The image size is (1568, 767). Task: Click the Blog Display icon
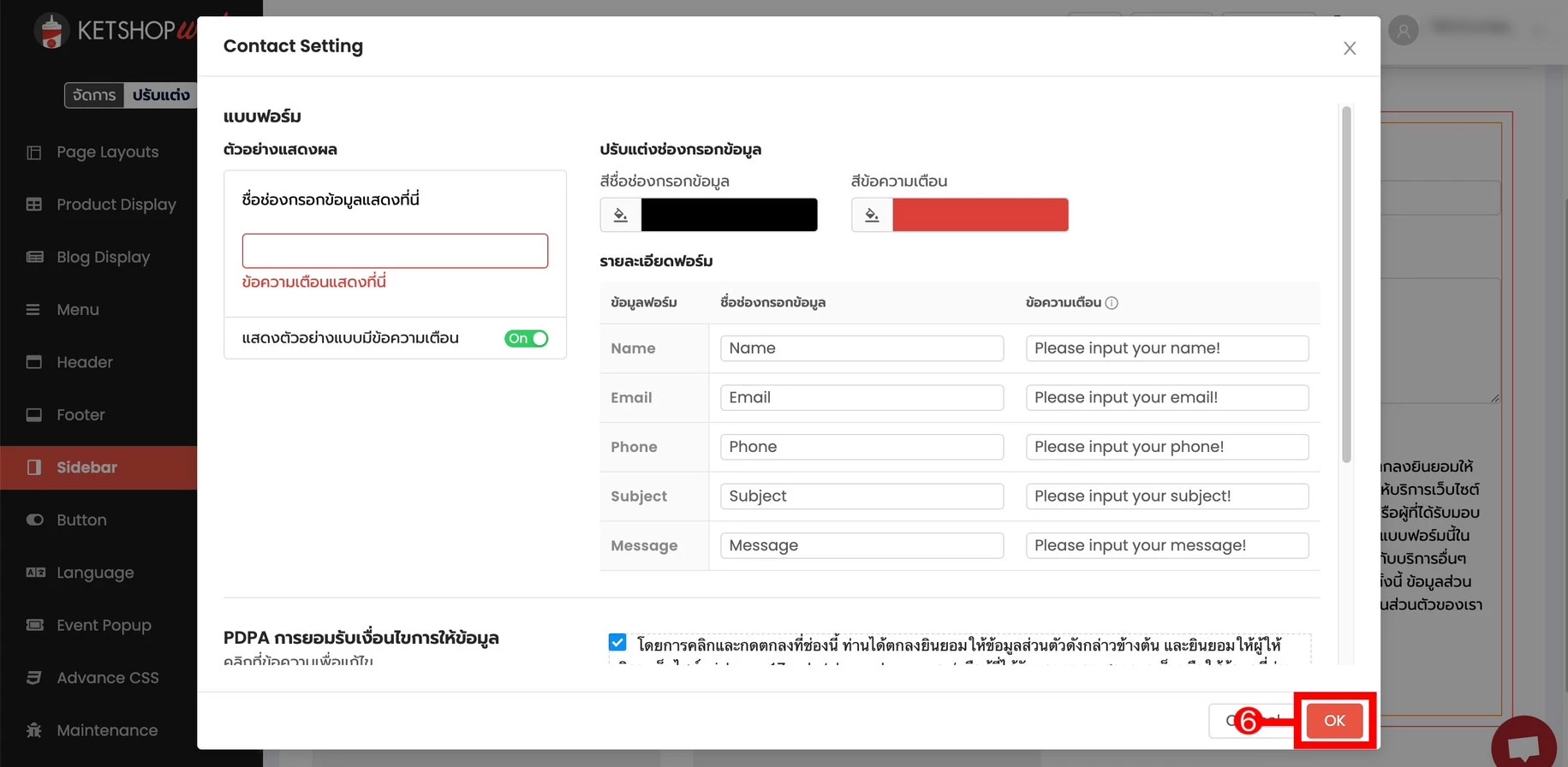tap(34, 257)
